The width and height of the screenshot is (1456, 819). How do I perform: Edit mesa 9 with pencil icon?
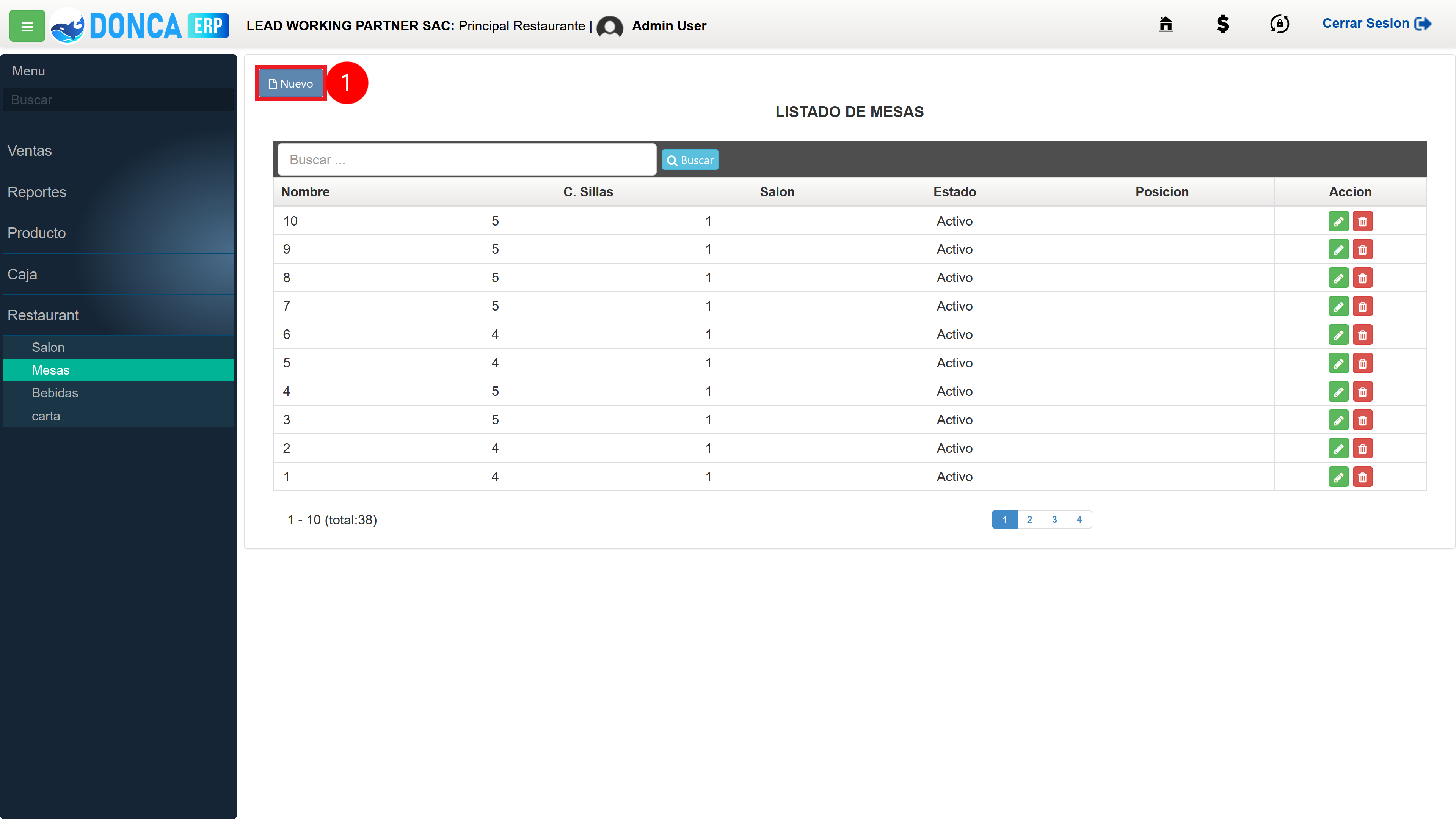[x=1338, y=249]
